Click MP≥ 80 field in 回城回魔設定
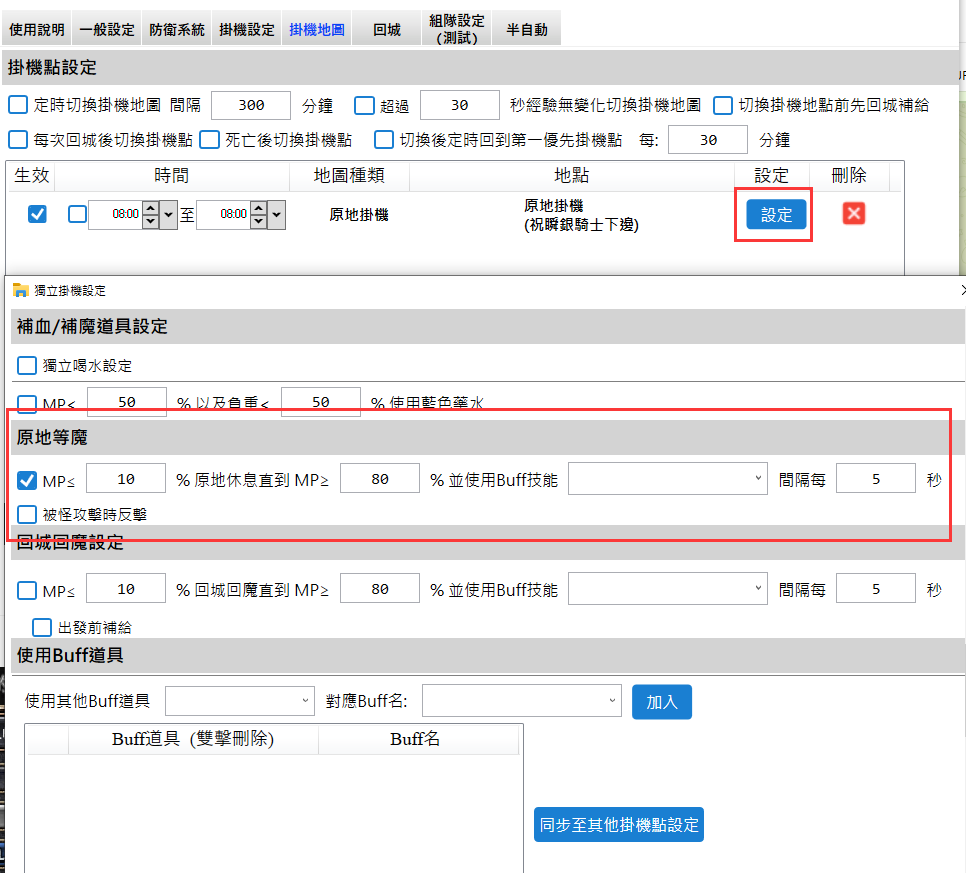 point(380,589)
